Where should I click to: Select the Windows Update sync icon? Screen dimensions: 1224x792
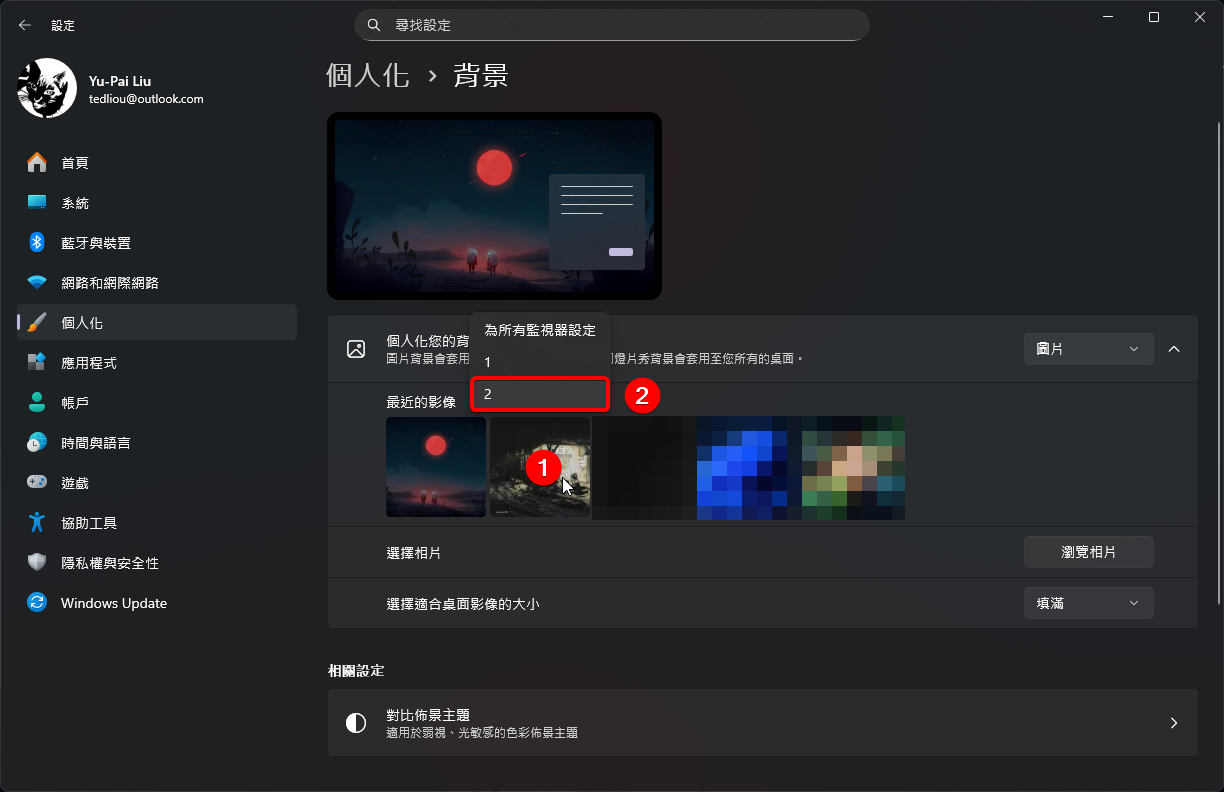37,602
